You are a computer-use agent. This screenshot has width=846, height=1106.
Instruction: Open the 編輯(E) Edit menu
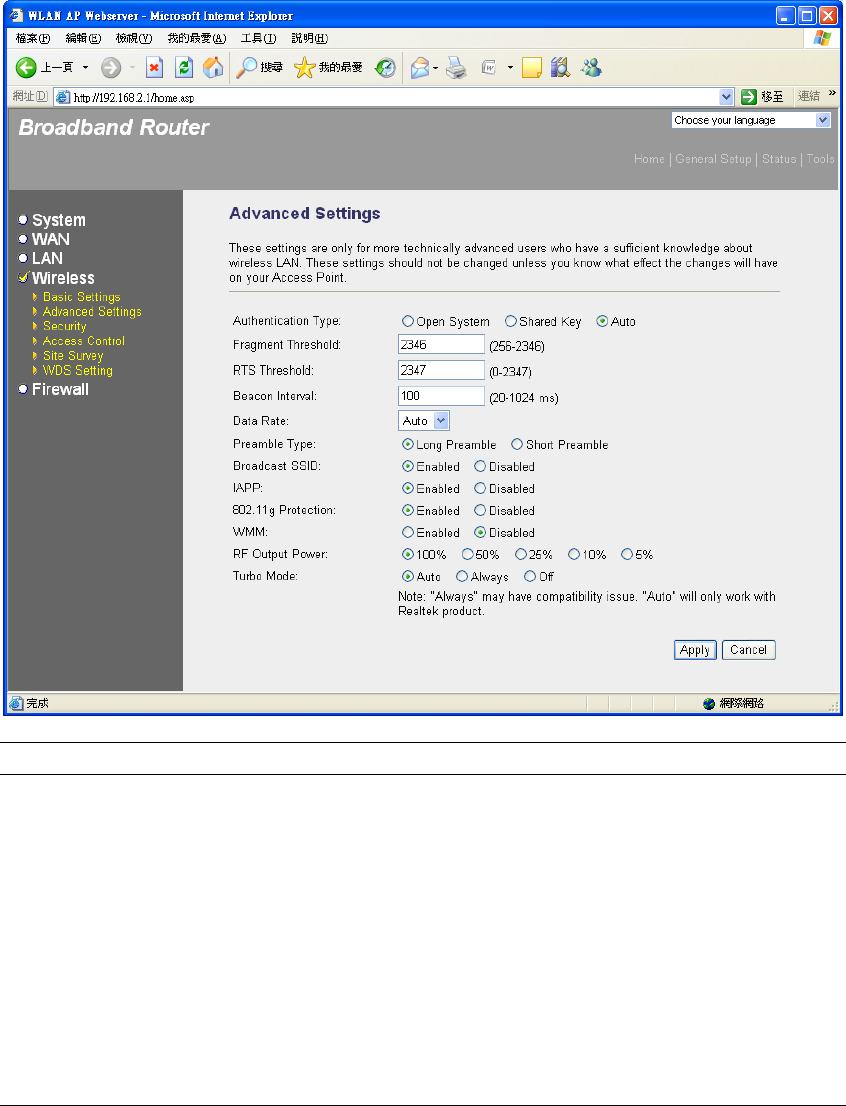click(x=83, y=39)
